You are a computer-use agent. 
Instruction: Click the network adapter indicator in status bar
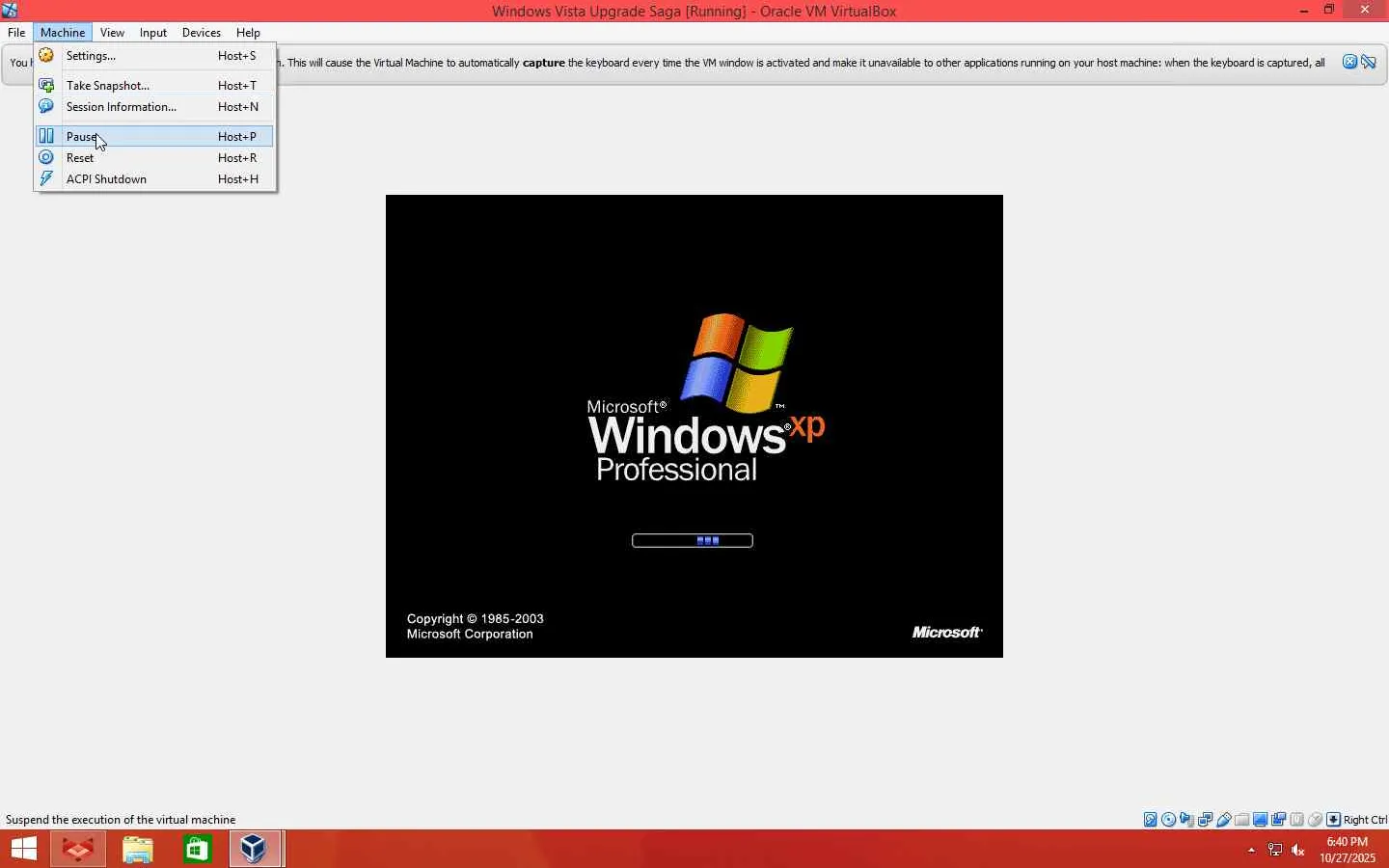[1206, 820]
